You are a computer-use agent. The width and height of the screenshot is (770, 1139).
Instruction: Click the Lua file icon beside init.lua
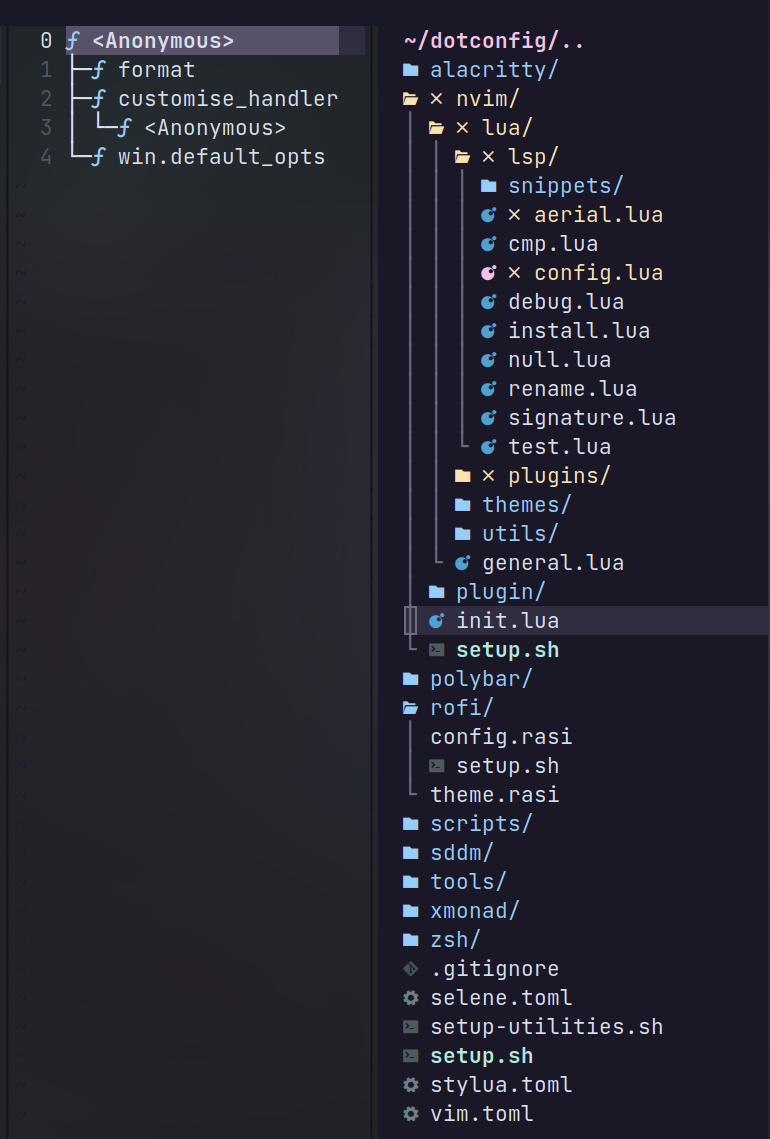[x=436, y=620]
